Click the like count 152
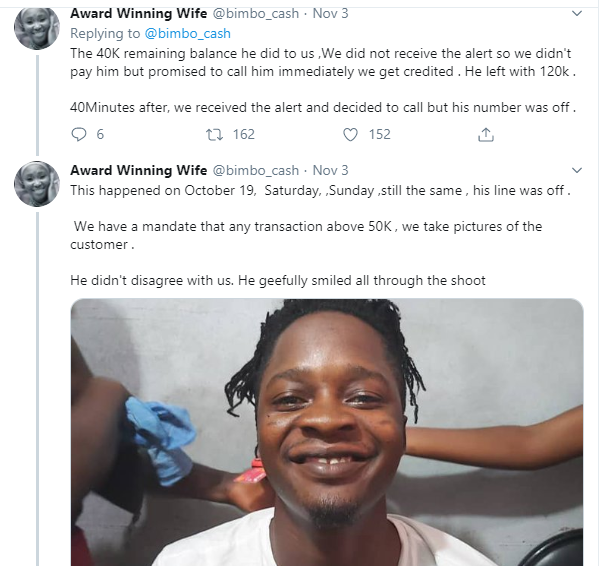Screen dimensions: 609x566 379,134
